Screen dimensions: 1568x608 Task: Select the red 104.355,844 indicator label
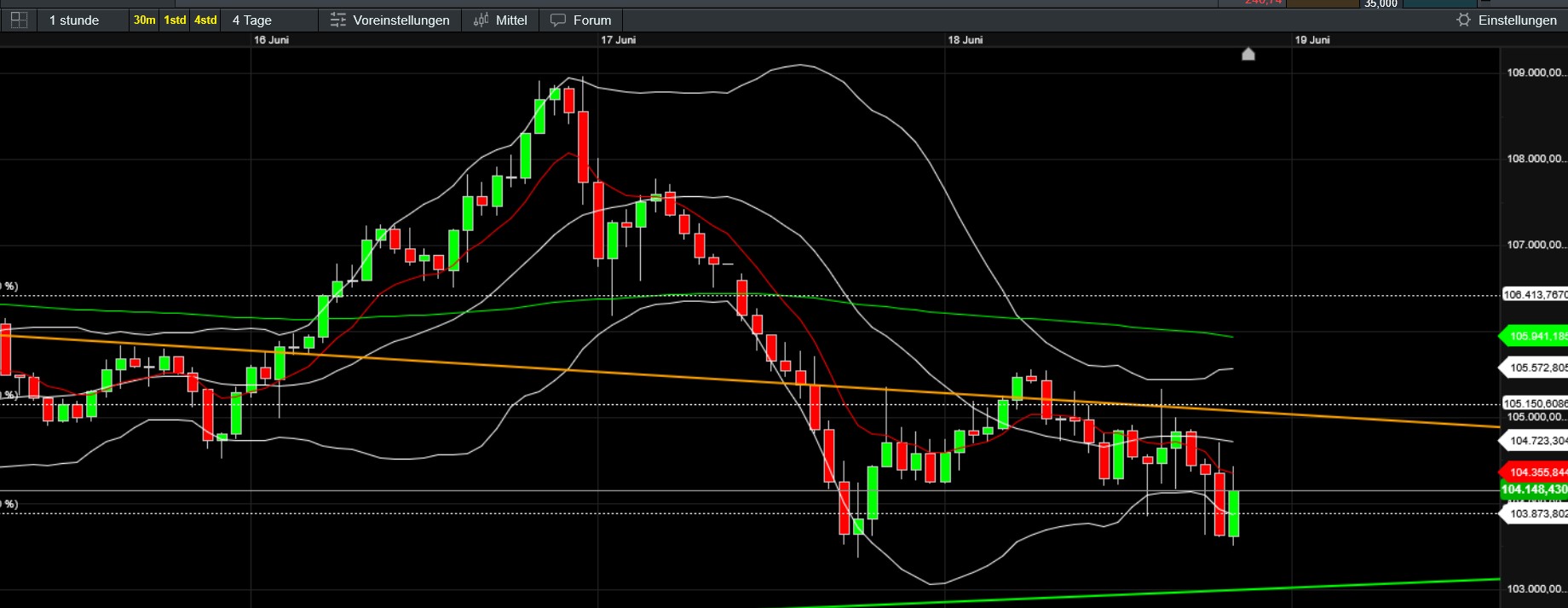[1535, 472]
